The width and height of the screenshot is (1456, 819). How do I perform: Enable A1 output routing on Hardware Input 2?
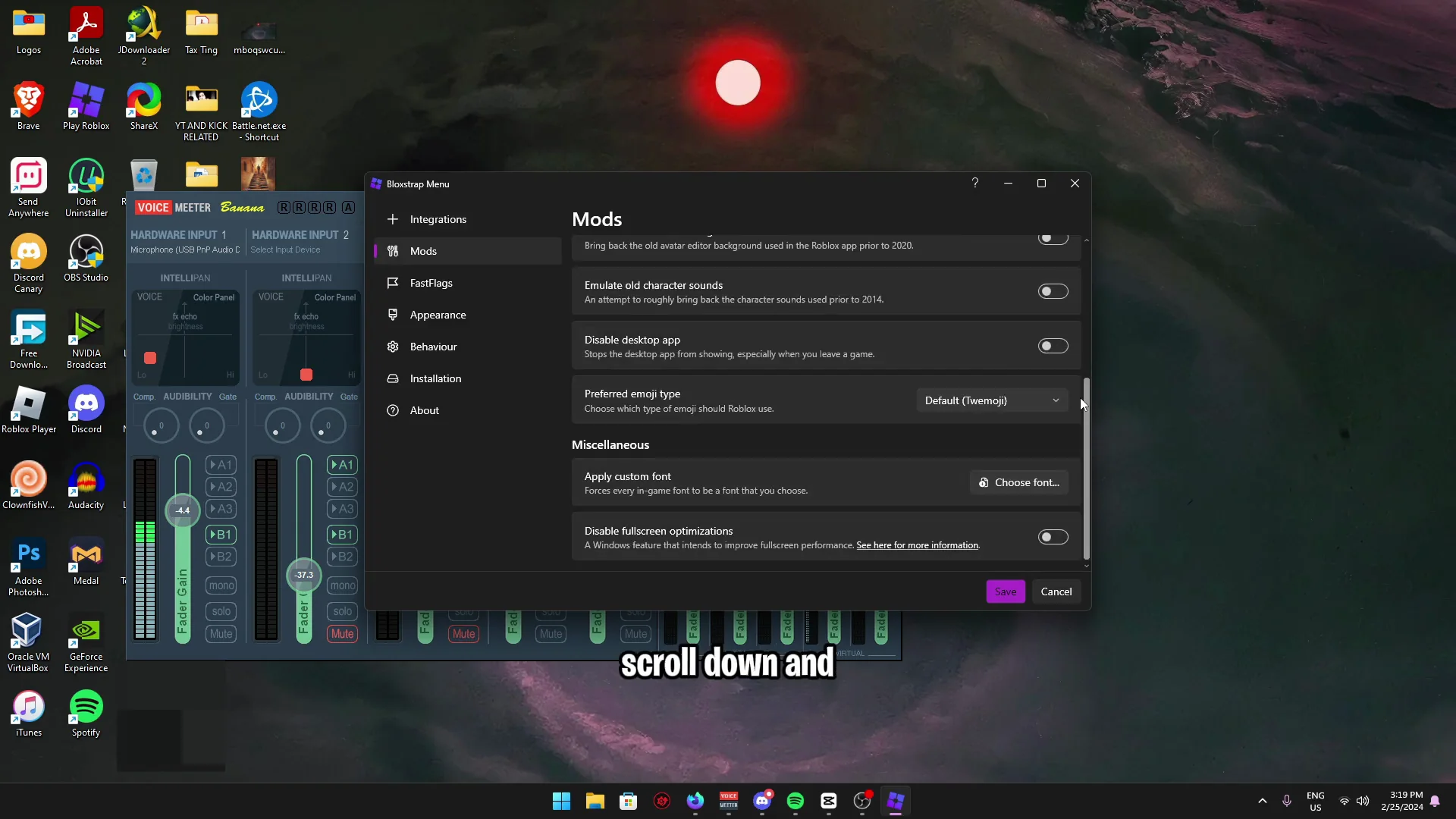point(342,465)
